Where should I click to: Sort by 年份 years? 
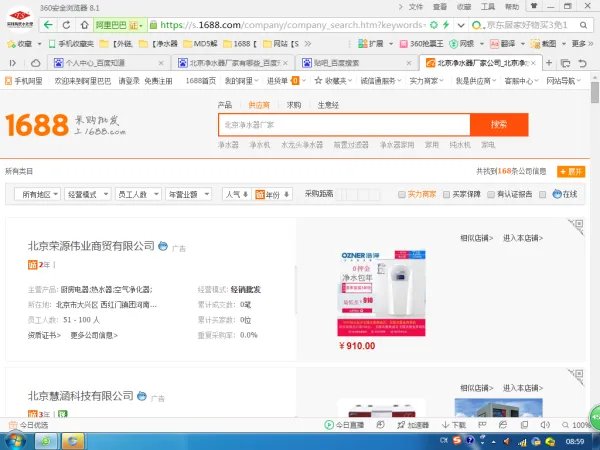pos(272,194)
